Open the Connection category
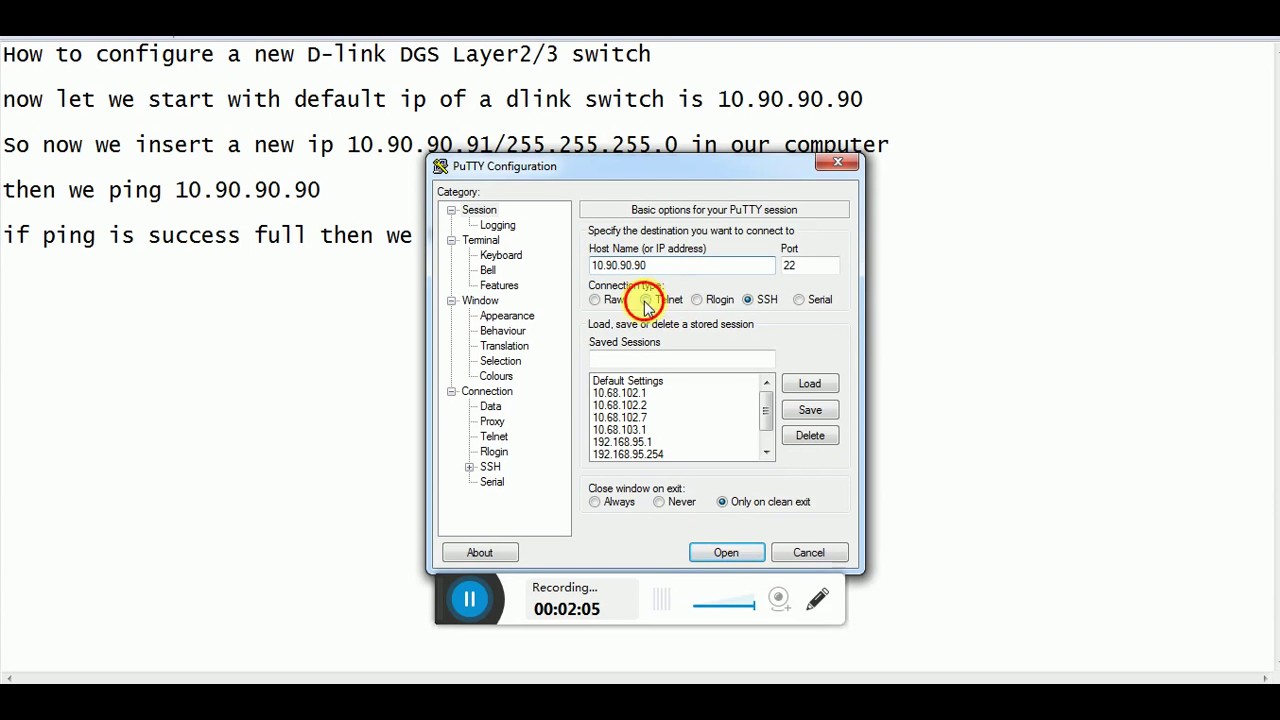The height and width of the screenshot is (720, 1280). click(x=487, y=391)
